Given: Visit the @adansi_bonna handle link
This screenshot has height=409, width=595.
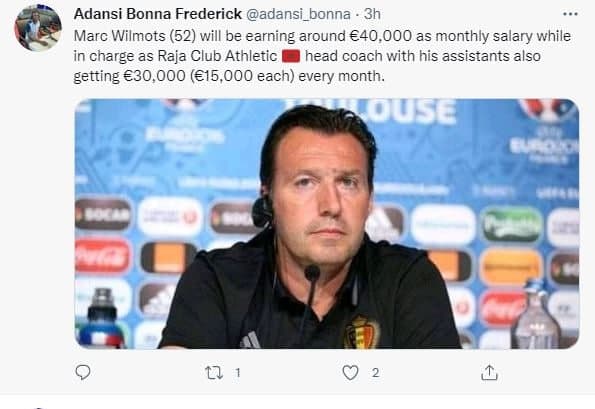Looking at the screenshot, I should click(x=298, y=14).
